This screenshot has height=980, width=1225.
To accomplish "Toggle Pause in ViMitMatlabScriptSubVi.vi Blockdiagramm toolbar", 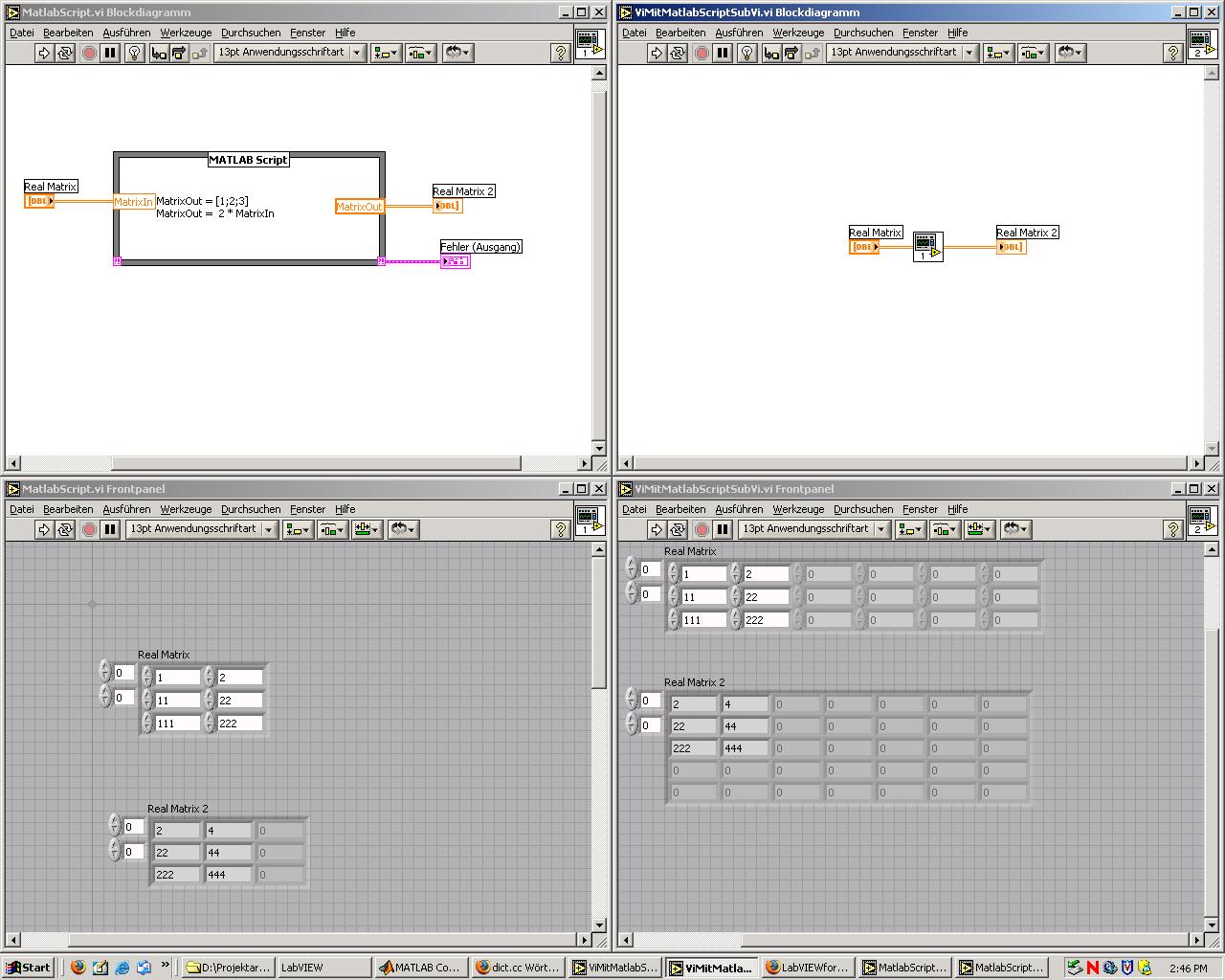I will (723, 53).
